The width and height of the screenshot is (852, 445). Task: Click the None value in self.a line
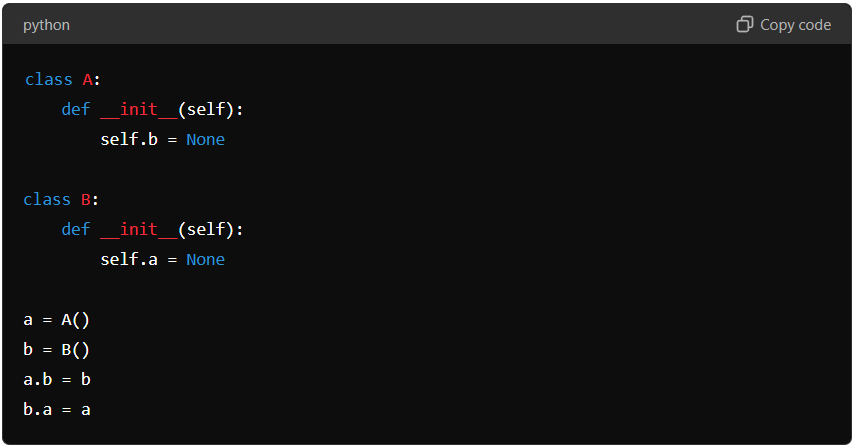pos(205,260)
